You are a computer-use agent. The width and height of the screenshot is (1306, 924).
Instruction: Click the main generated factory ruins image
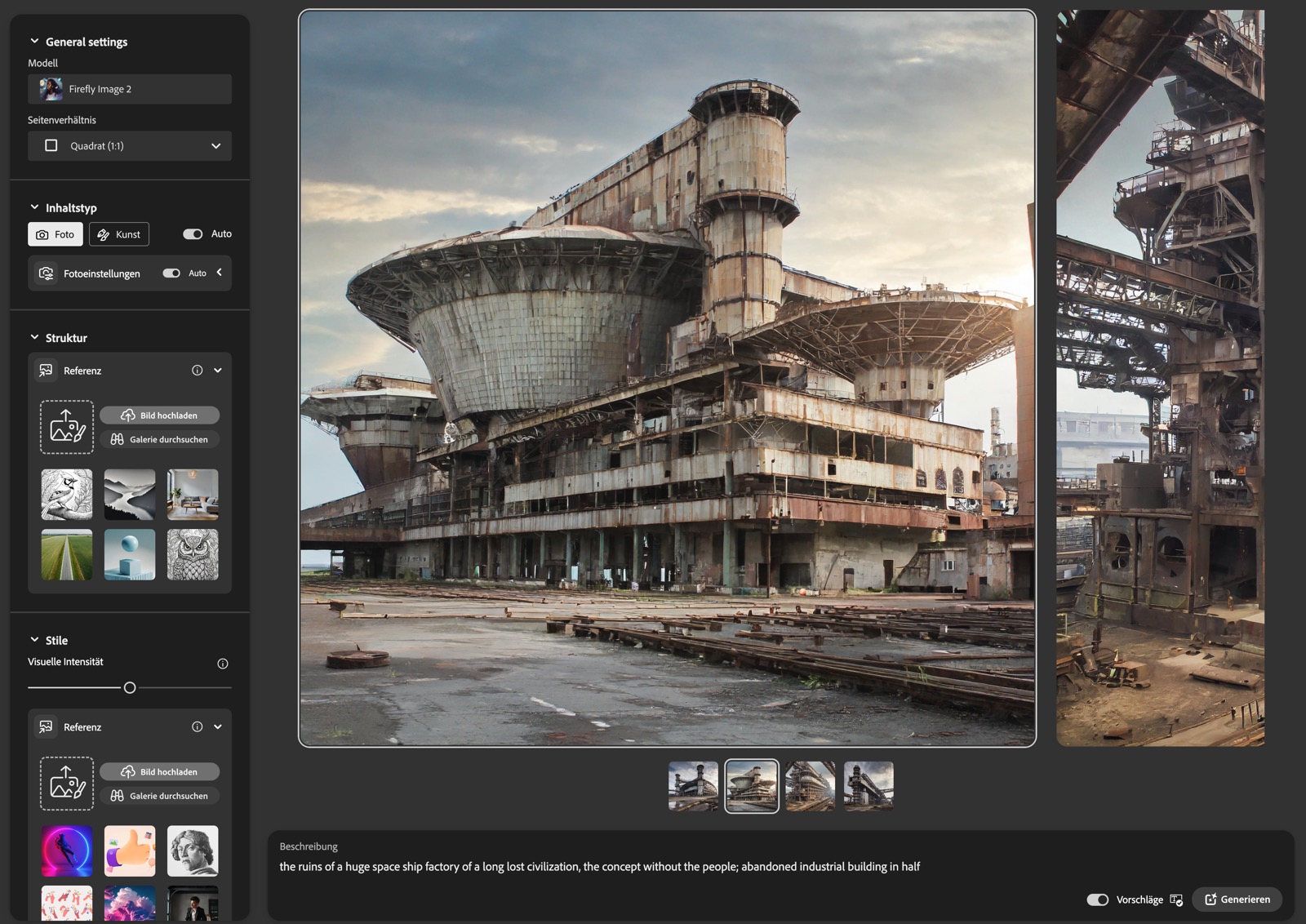tap(668, 378)
